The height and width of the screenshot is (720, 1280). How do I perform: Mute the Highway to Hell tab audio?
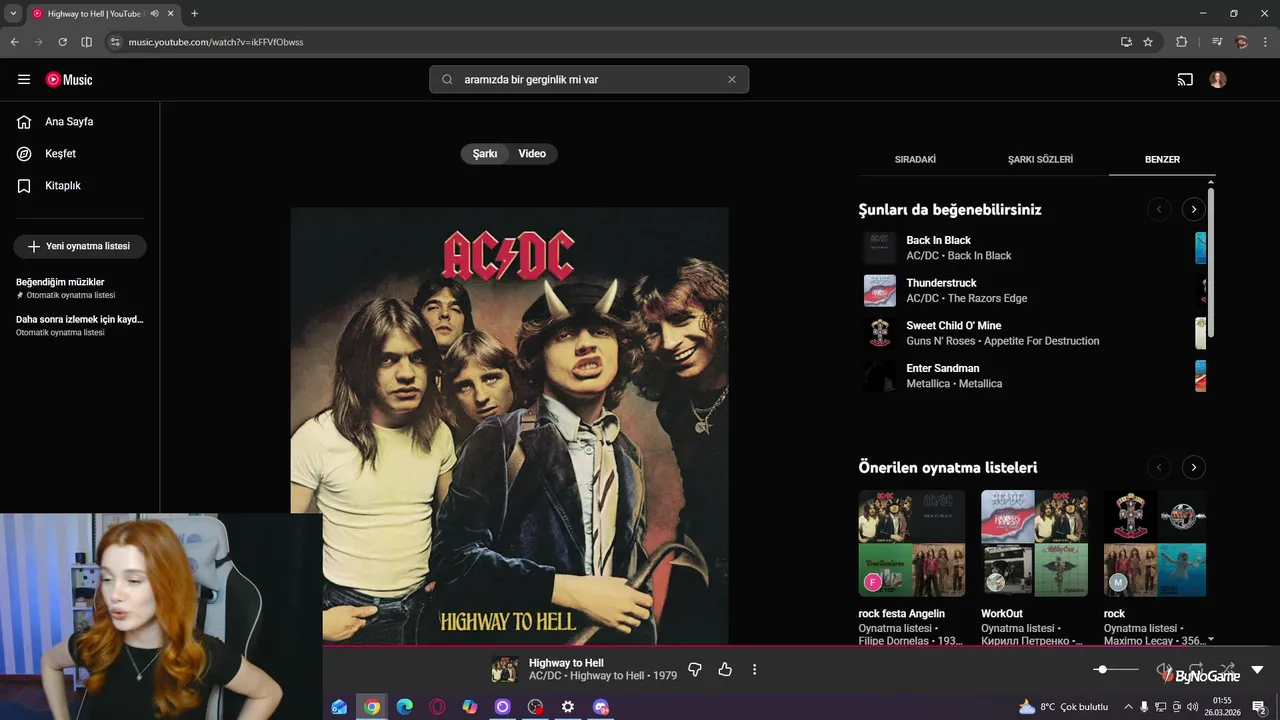154,13
